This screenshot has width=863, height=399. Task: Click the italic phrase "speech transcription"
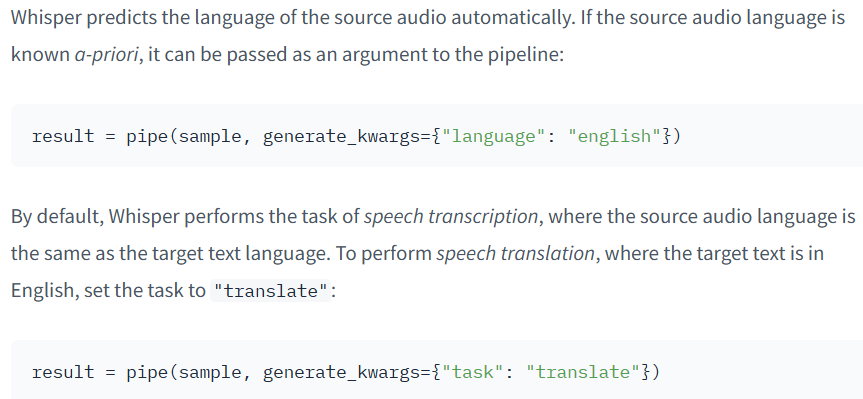[x=451, y=217]
